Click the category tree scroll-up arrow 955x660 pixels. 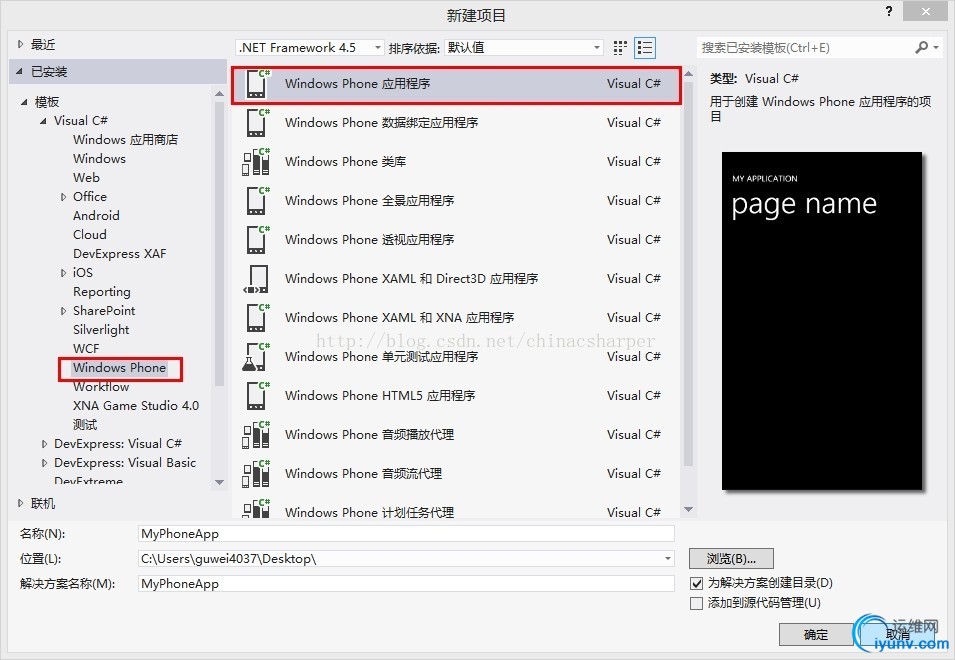(x=219, y=93)
